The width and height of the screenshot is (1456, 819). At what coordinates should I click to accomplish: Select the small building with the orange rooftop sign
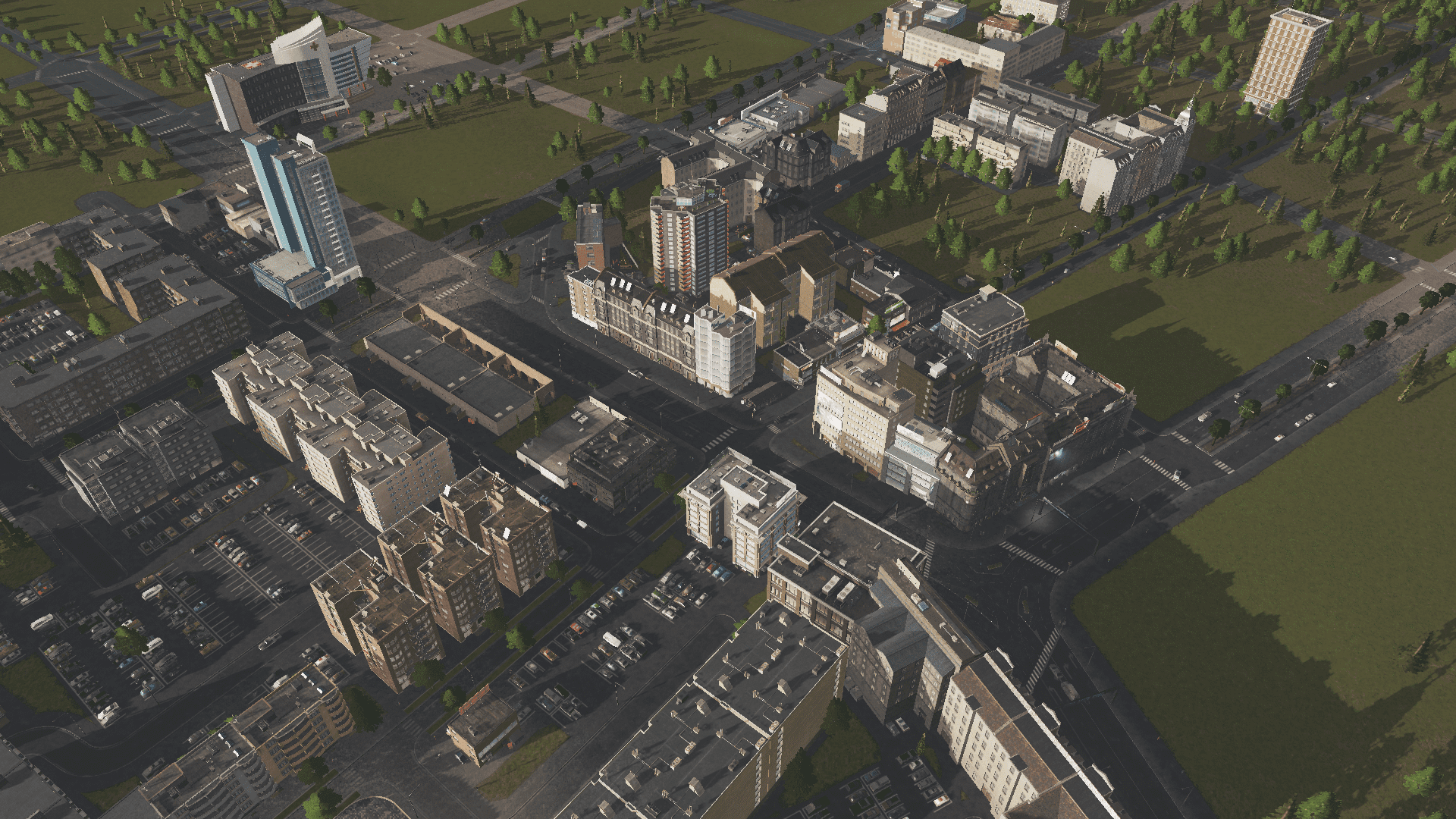tap(482, 725)
